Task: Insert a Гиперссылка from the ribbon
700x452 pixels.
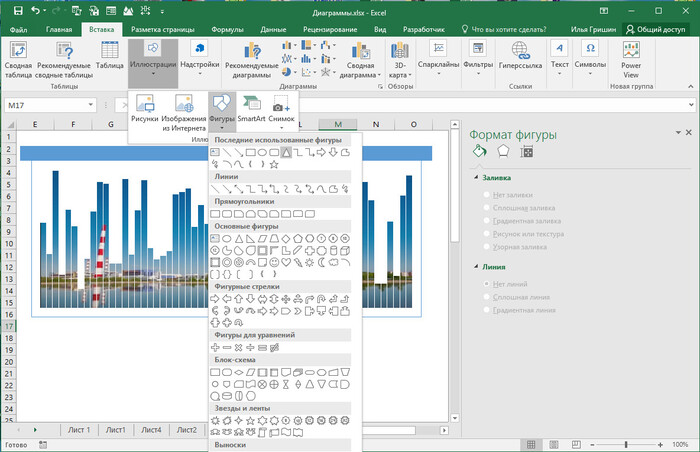Action: tap(520, 50)
